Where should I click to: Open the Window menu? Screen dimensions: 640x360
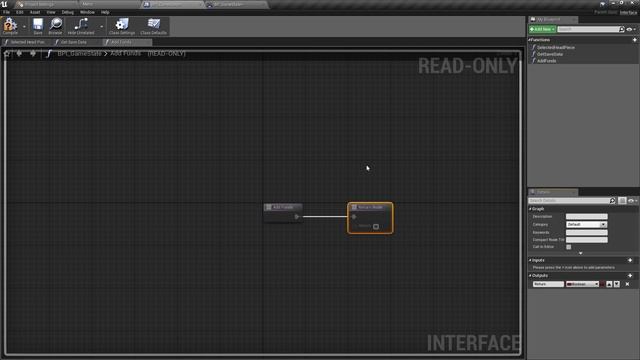pyautogui.click(x=87, y=12)
